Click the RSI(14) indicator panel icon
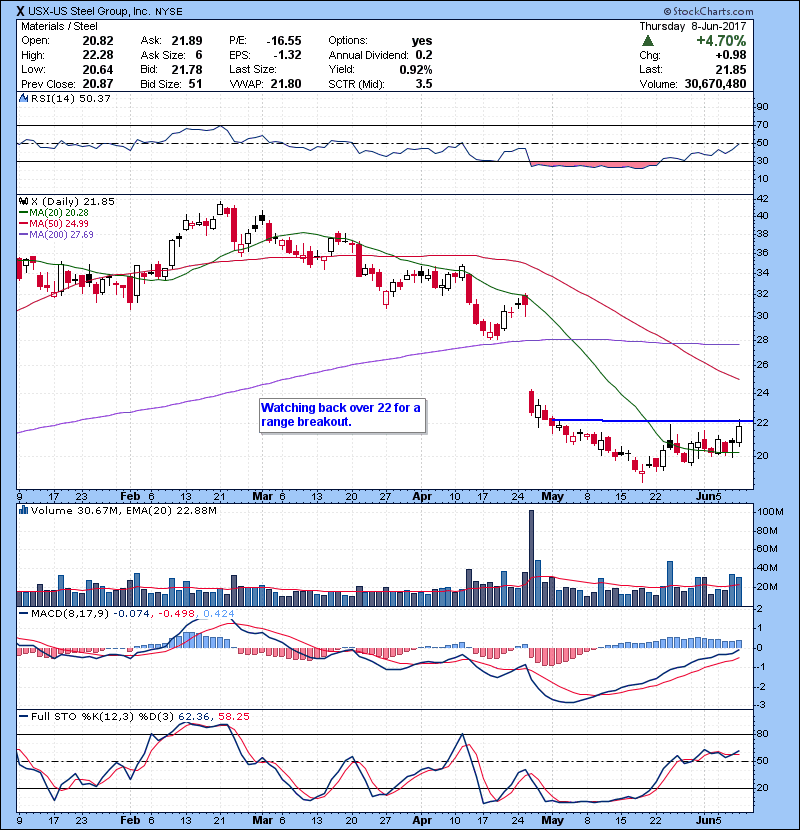 [x=23, y=98]
